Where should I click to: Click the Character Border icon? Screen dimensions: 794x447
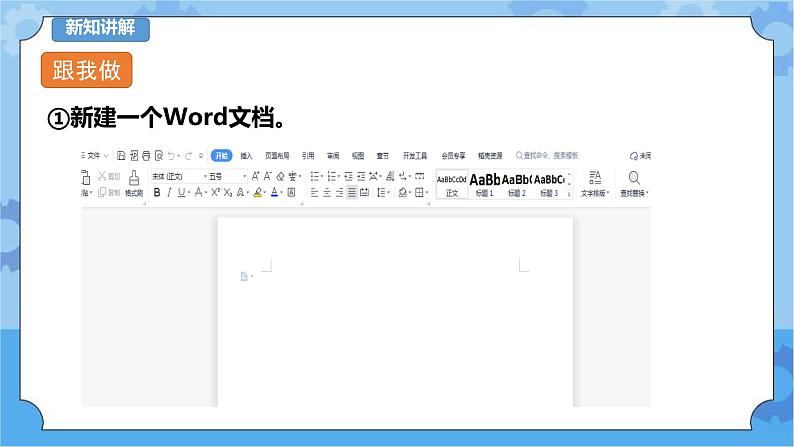coord(291,192)
